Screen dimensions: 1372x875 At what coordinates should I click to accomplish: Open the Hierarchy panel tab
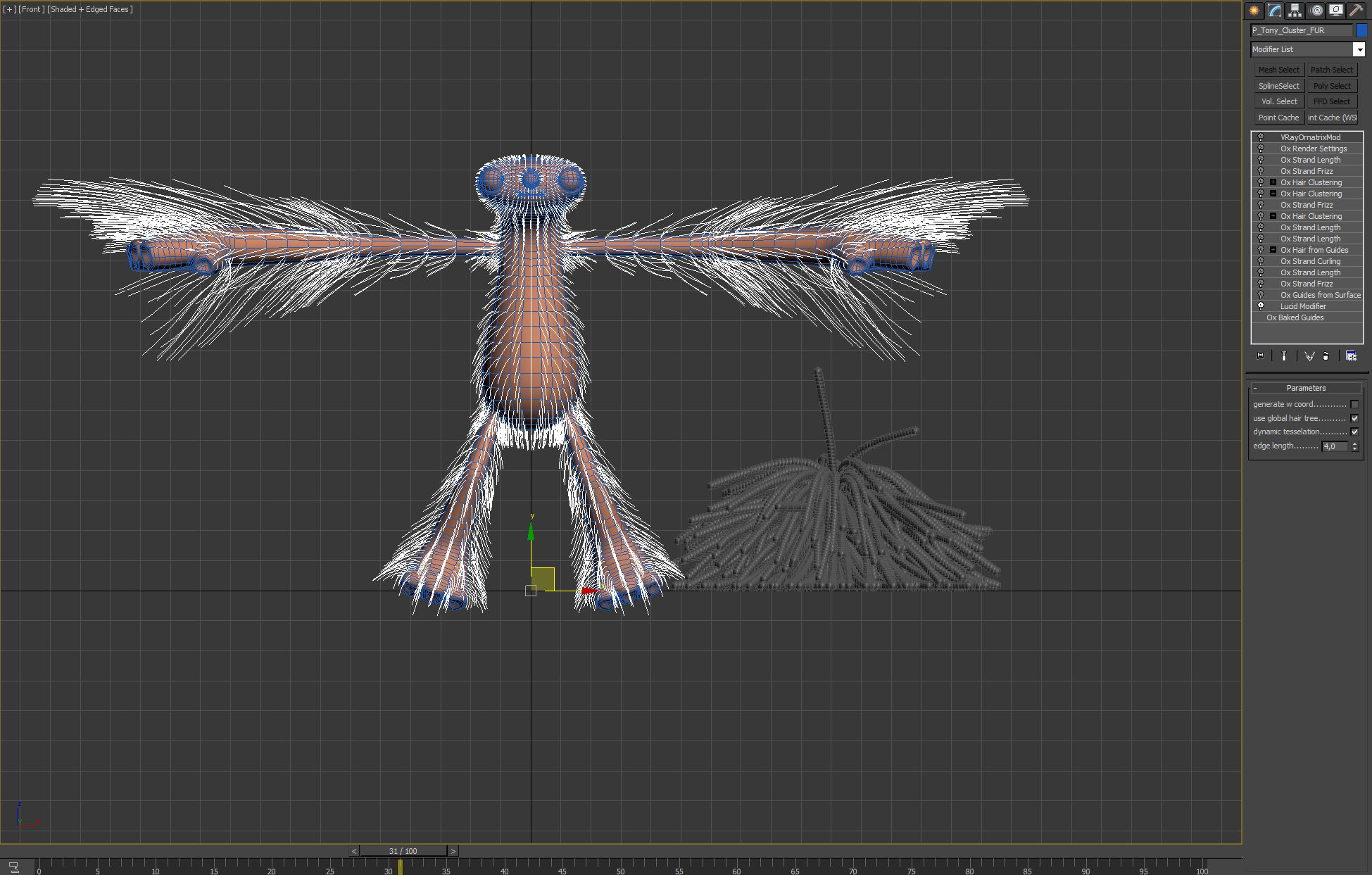[1295, 10]
